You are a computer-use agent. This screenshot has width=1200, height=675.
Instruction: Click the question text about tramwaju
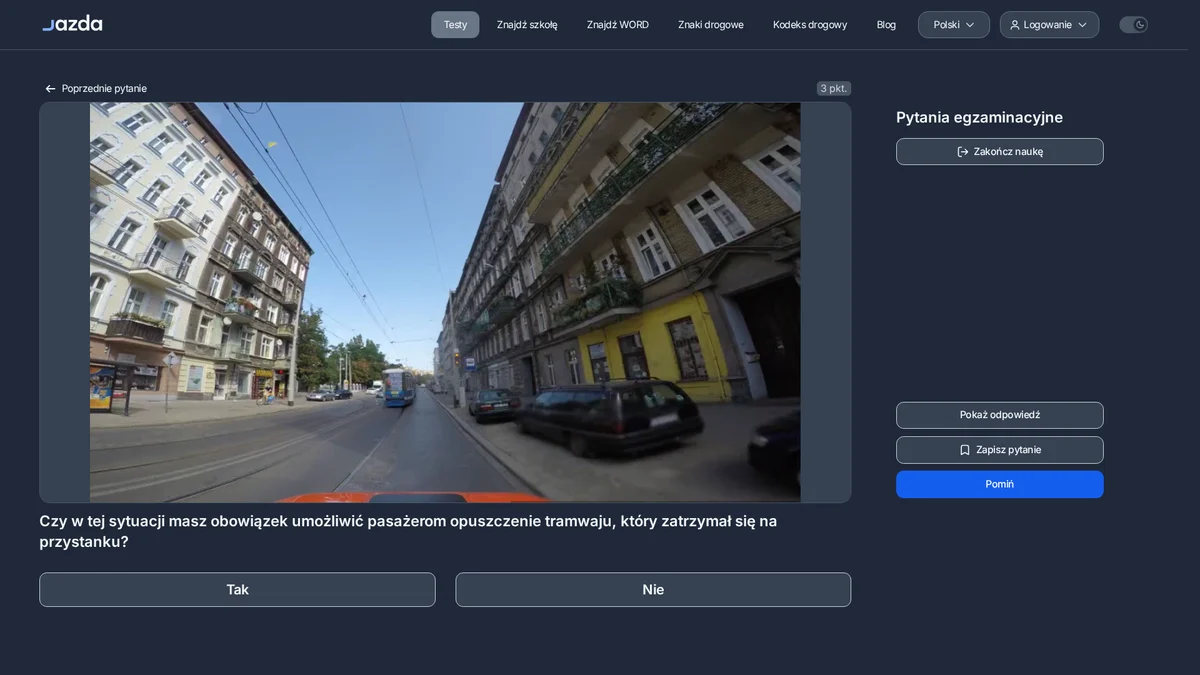tap(408, 531)
